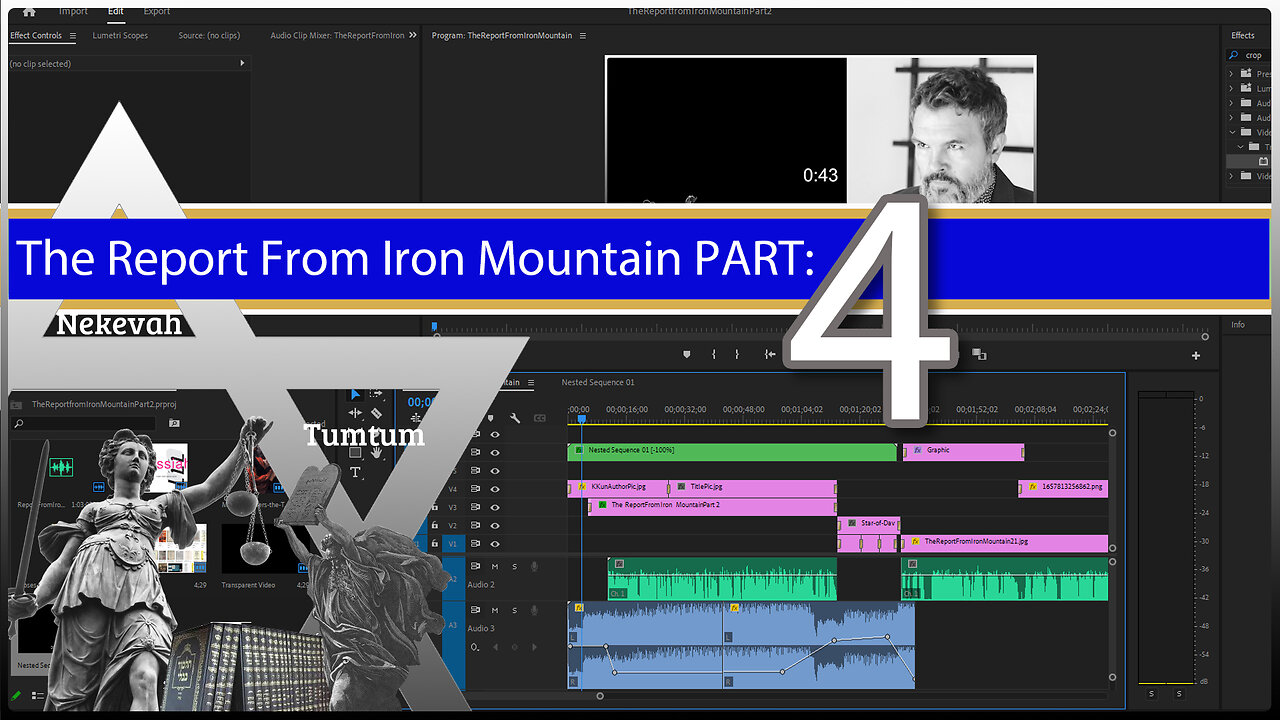Add marker in Program monitor
Image resolution: width=1280 pixels, height=720 pixels.
687,354
